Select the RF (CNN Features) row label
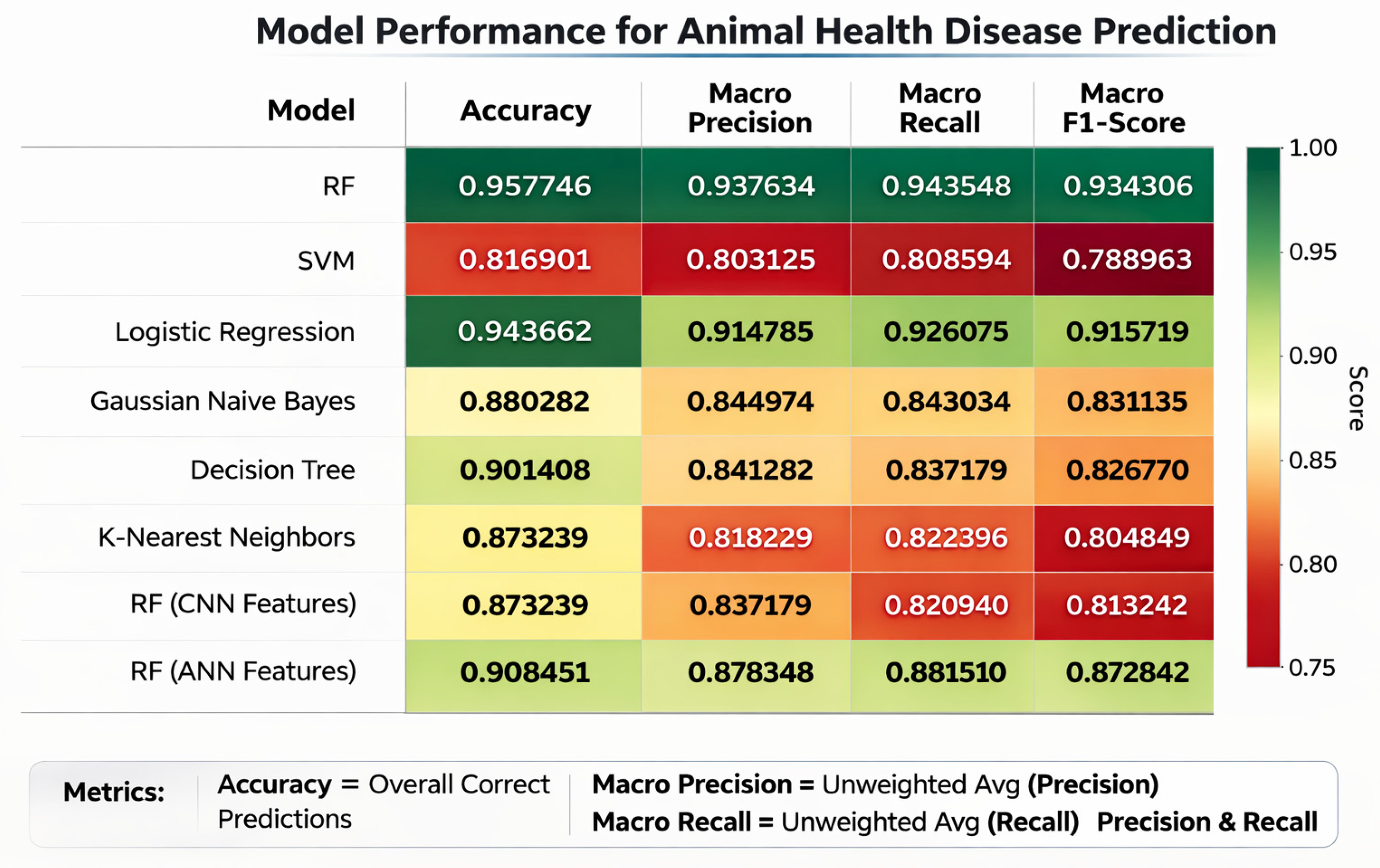 [243, 604]
